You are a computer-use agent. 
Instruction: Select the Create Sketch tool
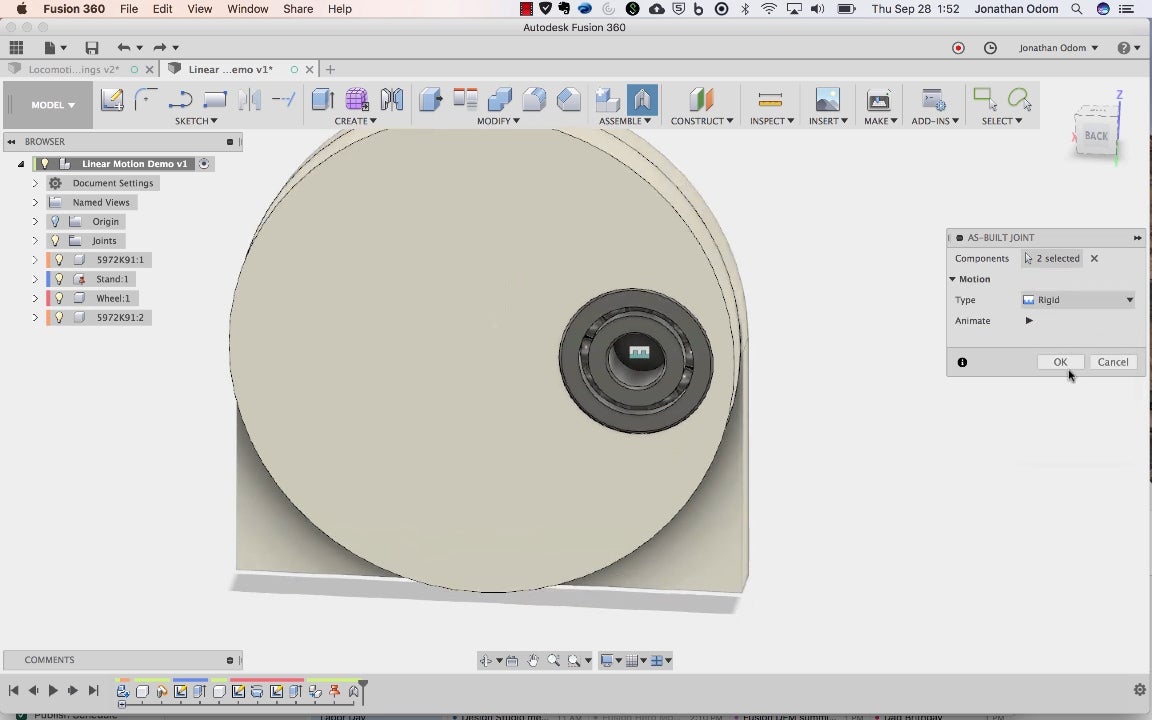[x=112, y=99]
